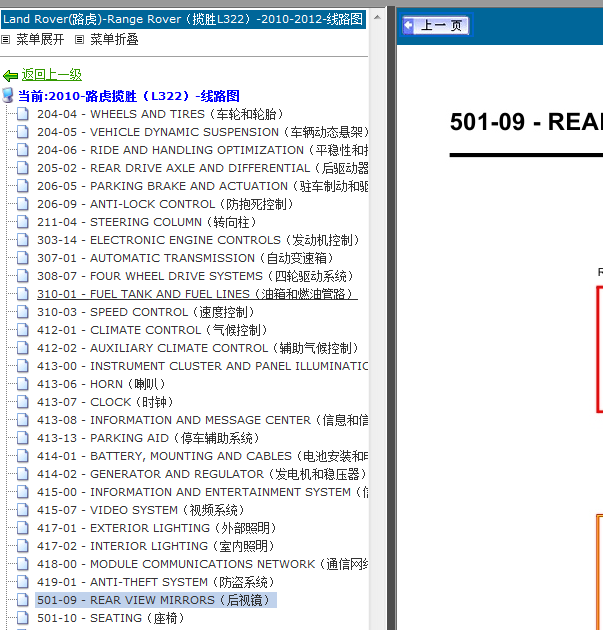Open 310-01 FUEL TANK AND FUEL LINES
This screenshot has width=603, height=630.
tap(197, 294)
